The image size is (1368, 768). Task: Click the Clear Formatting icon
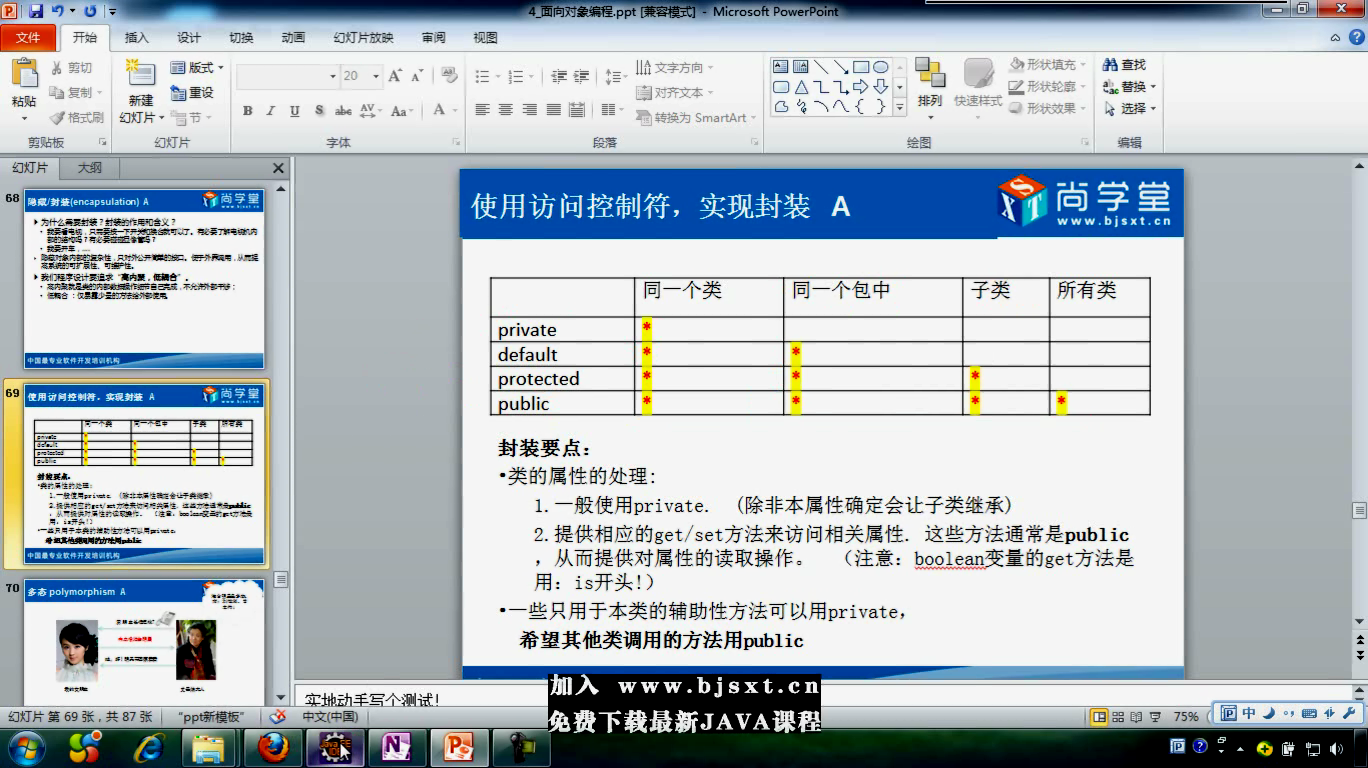point(447,76)
